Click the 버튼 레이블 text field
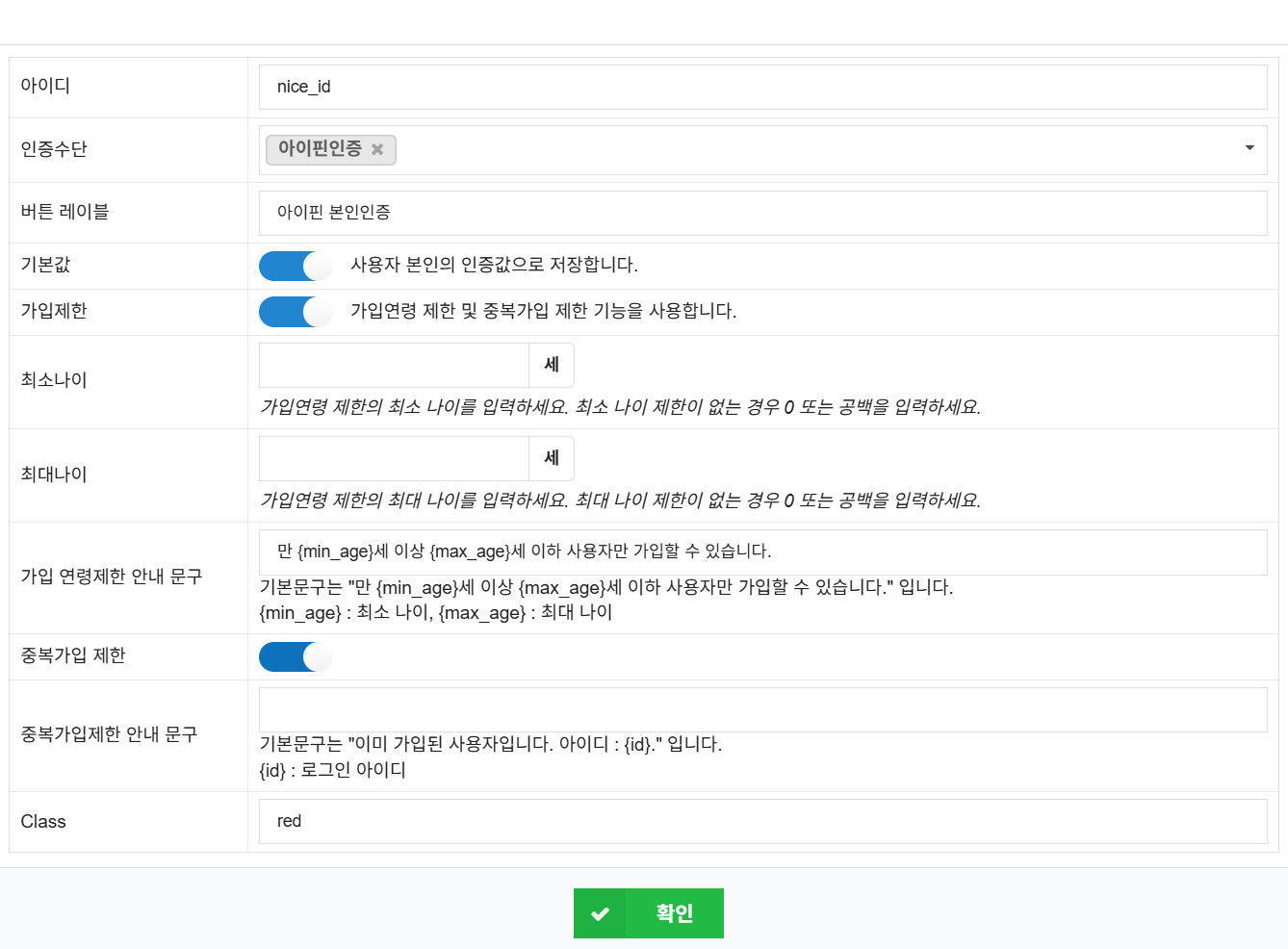The height and width of the screenshot is (949, 1288). [x=762, y=213]
